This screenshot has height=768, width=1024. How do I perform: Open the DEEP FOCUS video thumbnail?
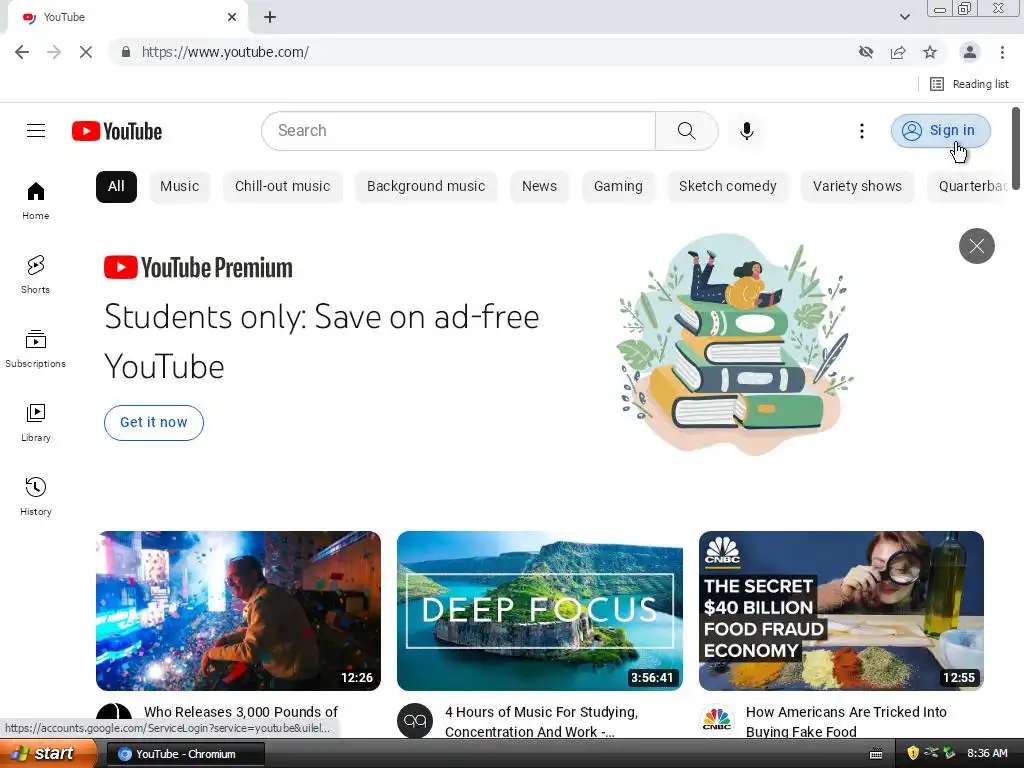click(540, 611)
